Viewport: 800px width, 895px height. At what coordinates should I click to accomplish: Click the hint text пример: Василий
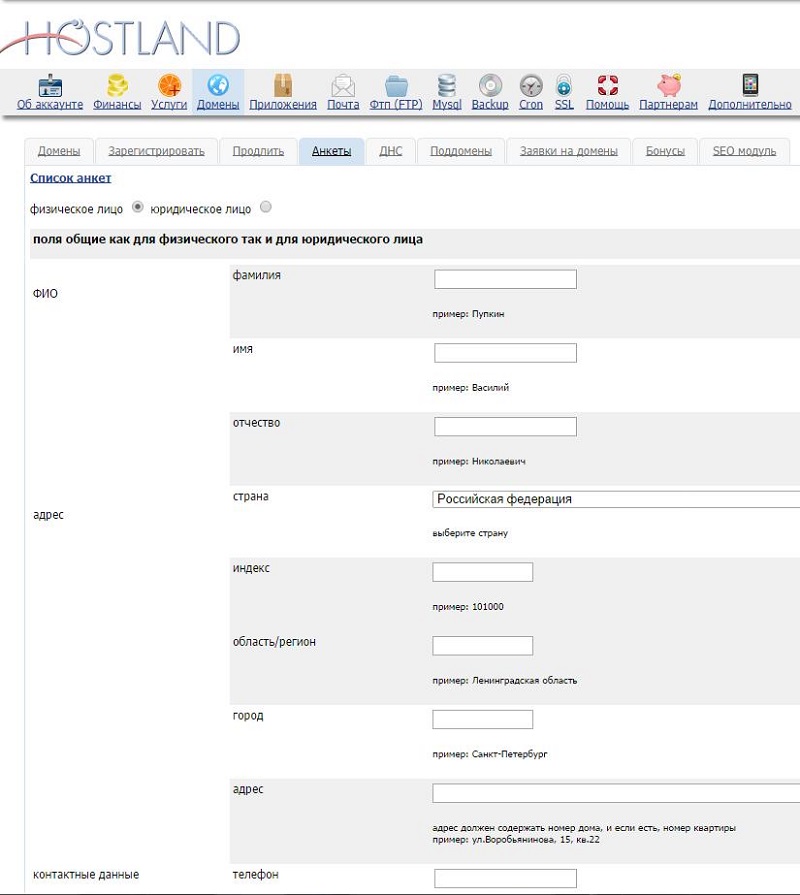click(471, 388)
